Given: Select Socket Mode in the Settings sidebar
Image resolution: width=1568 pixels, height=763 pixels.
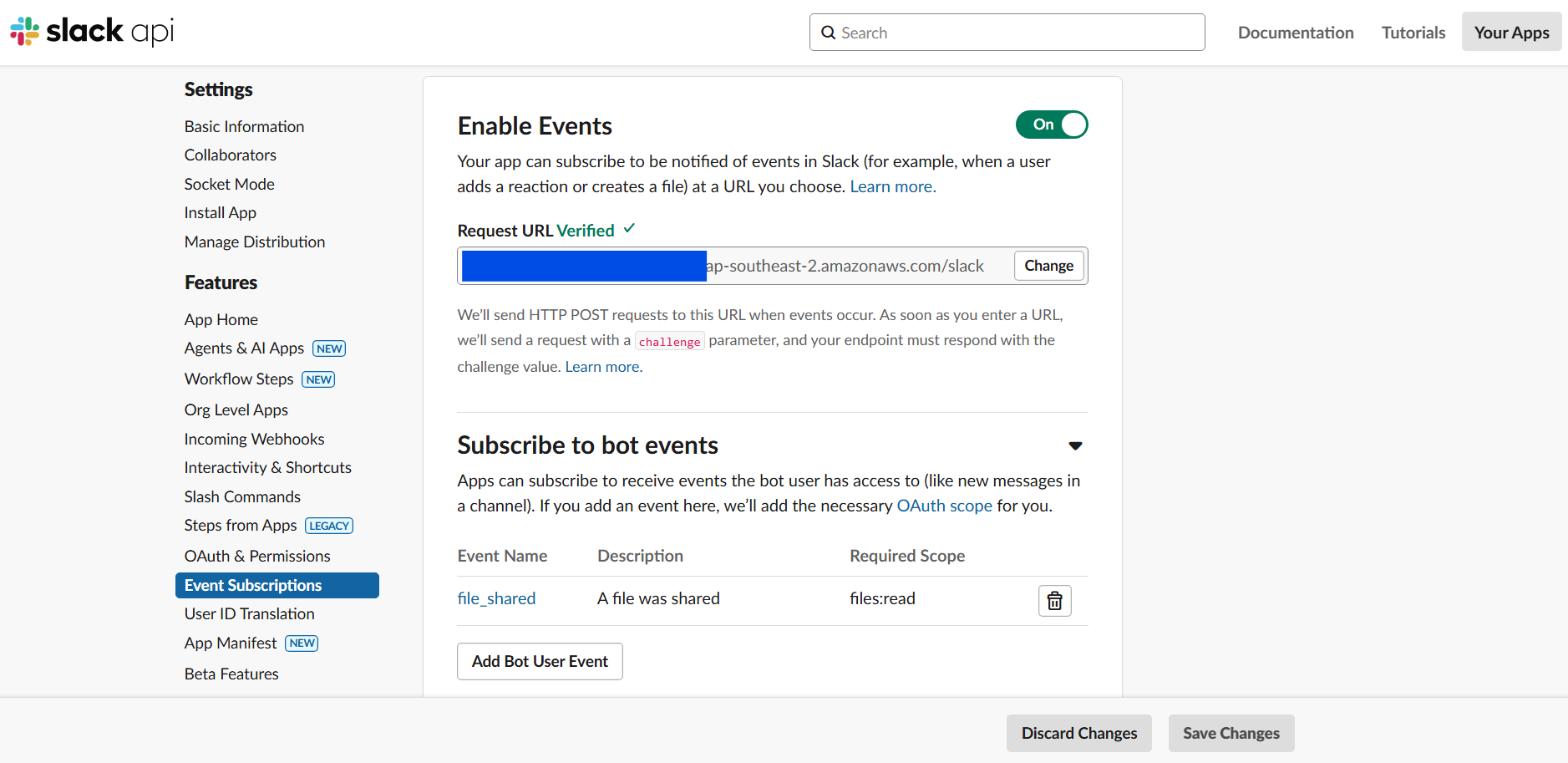Looking at the screenshot, I should point(229,184).
